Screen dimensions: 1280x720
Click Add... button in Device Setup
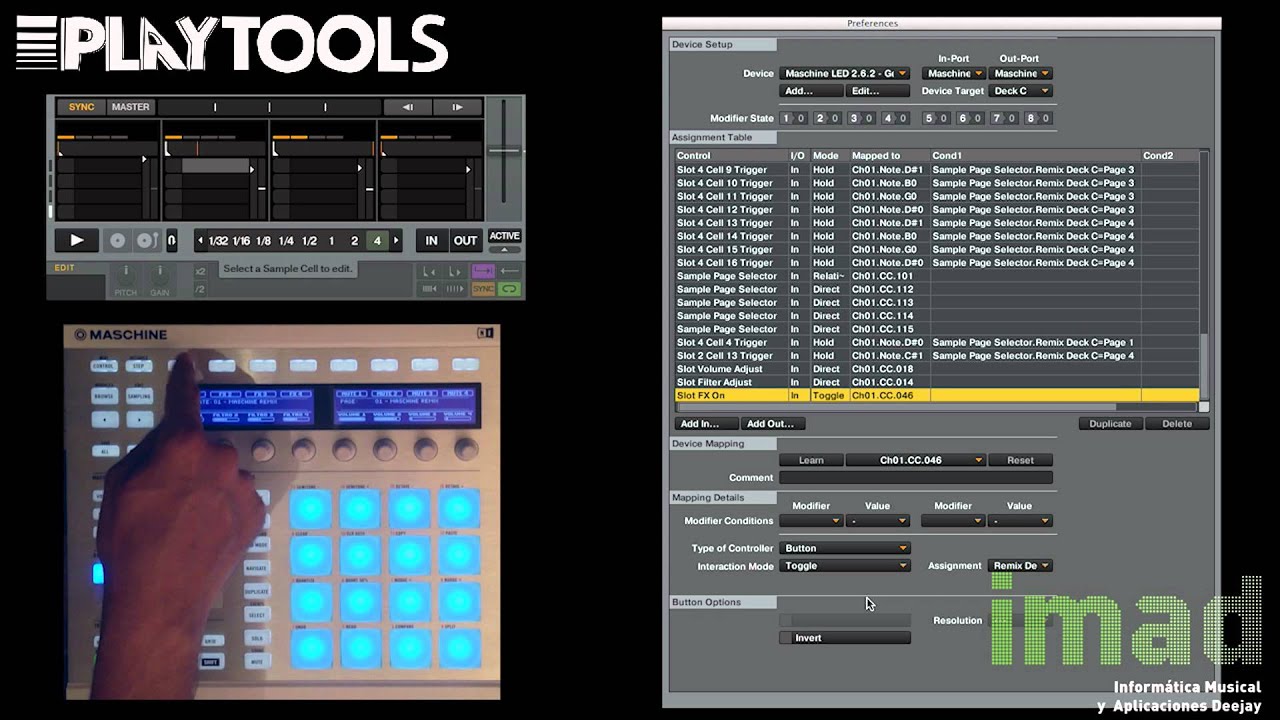click(x=811, y=91)
